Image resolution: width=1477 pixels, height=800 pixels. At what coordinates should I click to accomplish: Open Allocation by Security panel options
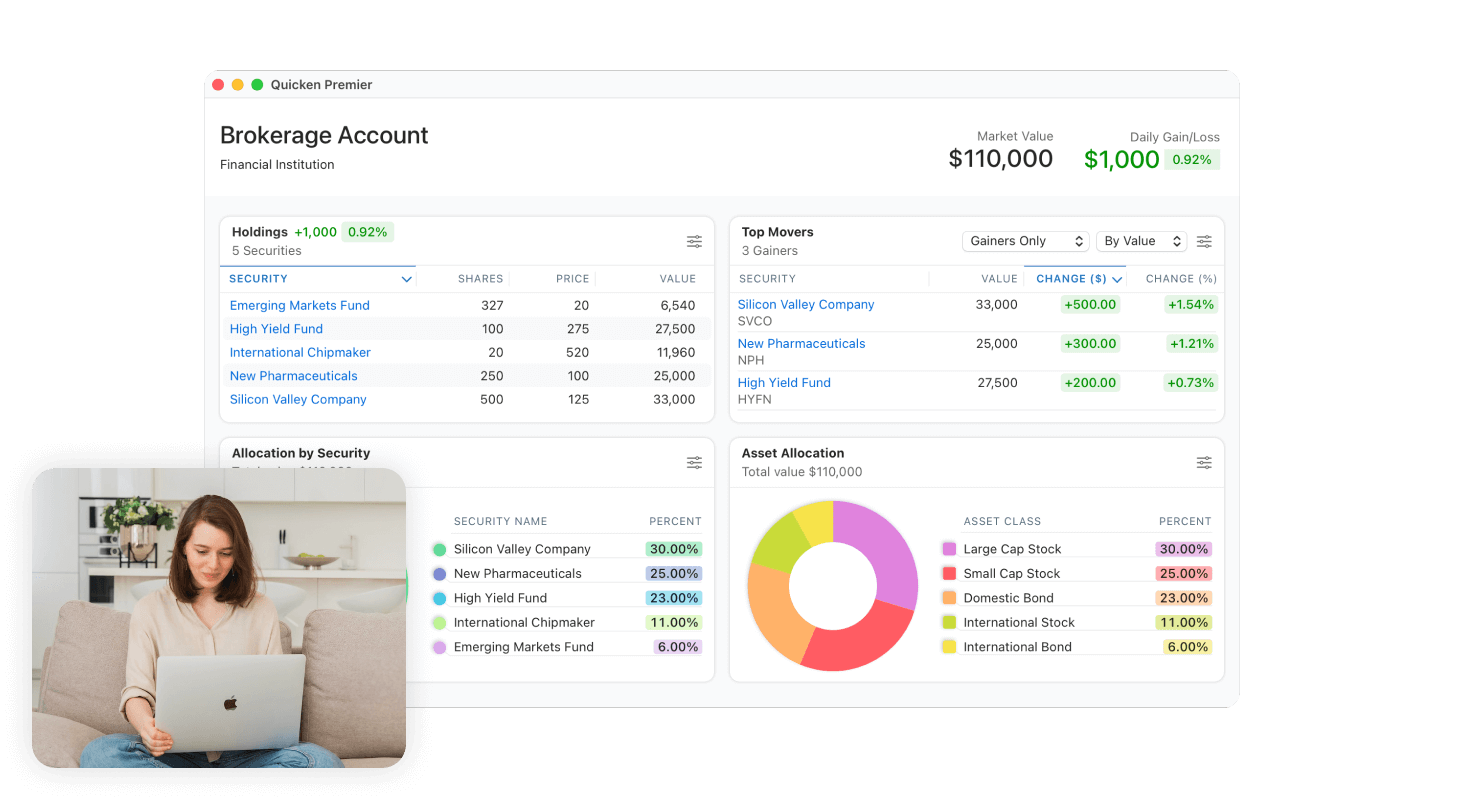pos(694,462)
